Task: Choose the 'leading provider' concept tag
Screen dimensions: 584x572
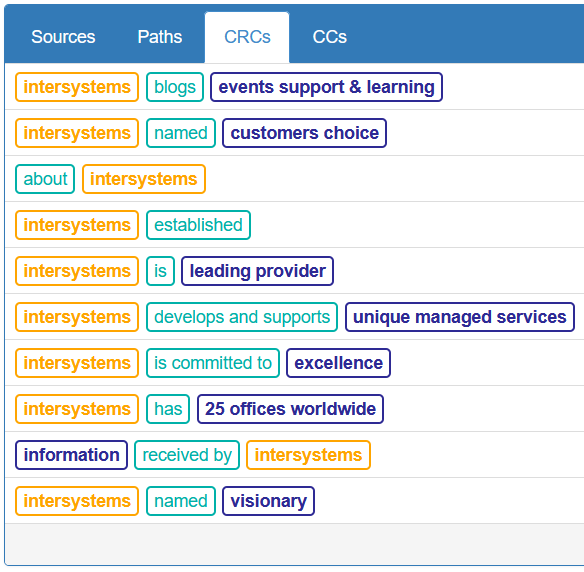Action: tap(257, 271)
